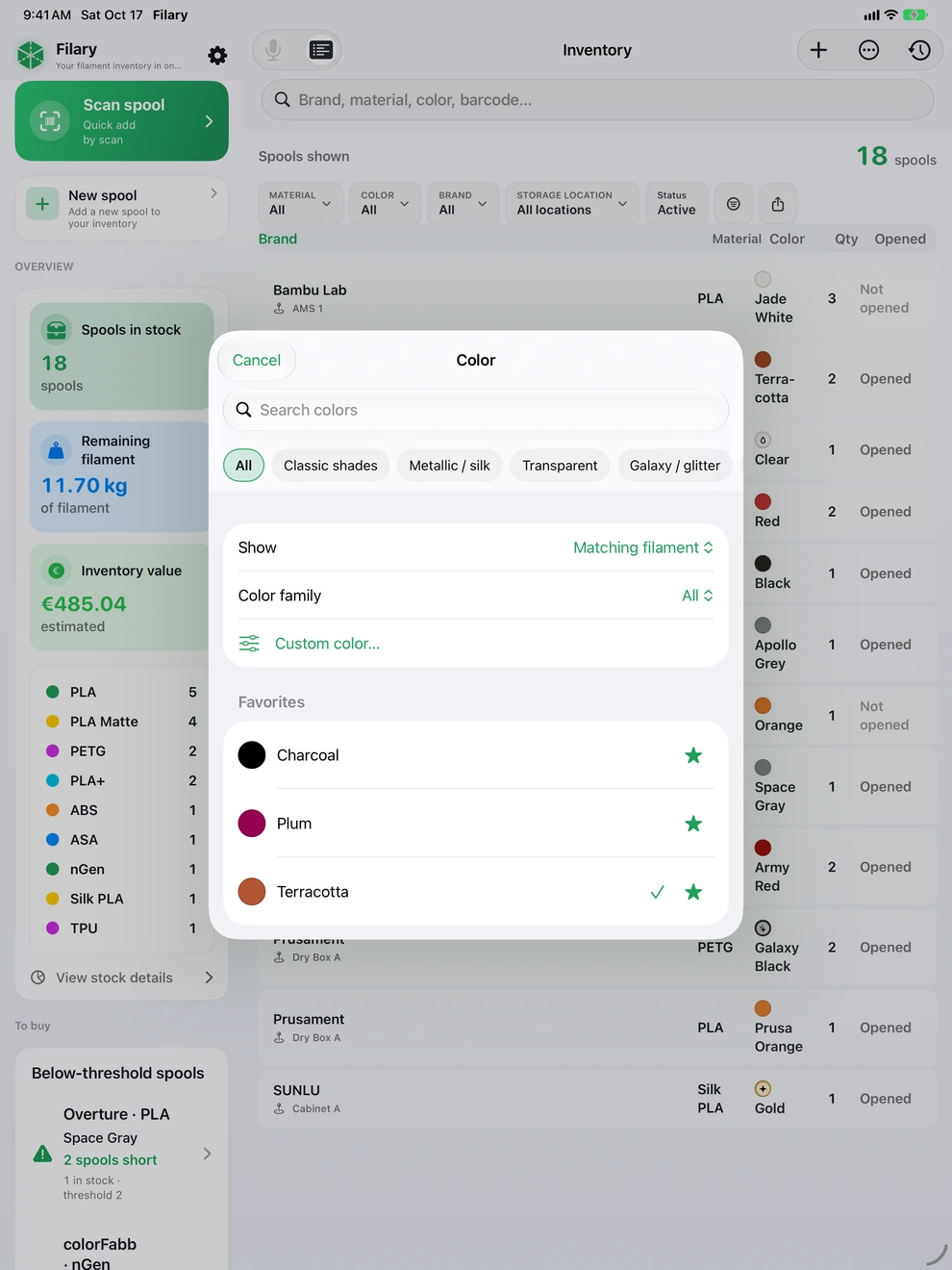Viewport: 952px width, 1270px height.
Task: Toggle the Status Active filter
Action: point(676,204)
